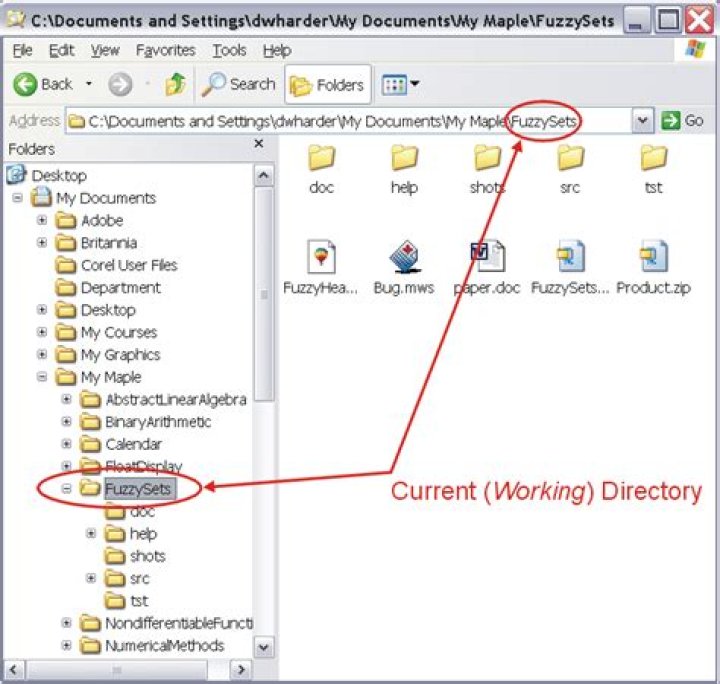Expand the Adobe folder node

[x=42, y=220]
